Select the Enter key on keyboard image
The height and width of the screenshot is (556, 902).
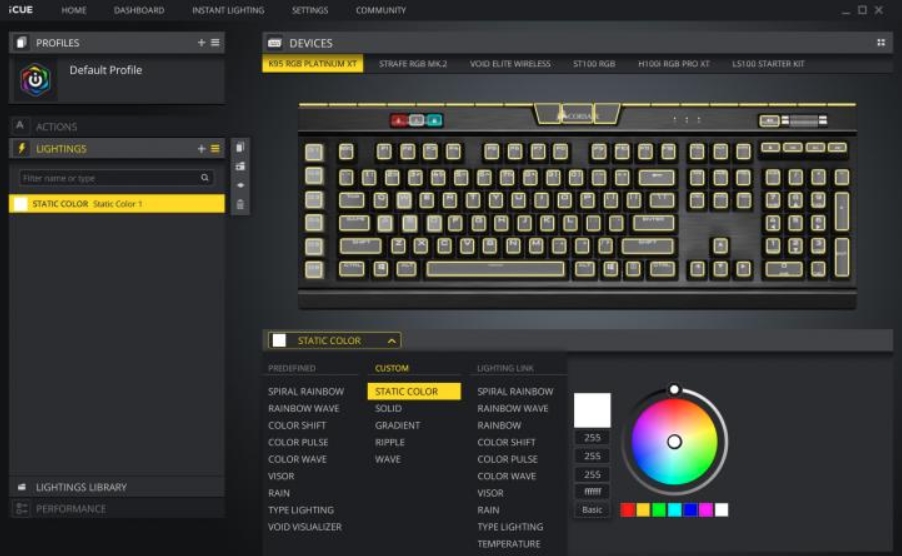coord(653,223)
